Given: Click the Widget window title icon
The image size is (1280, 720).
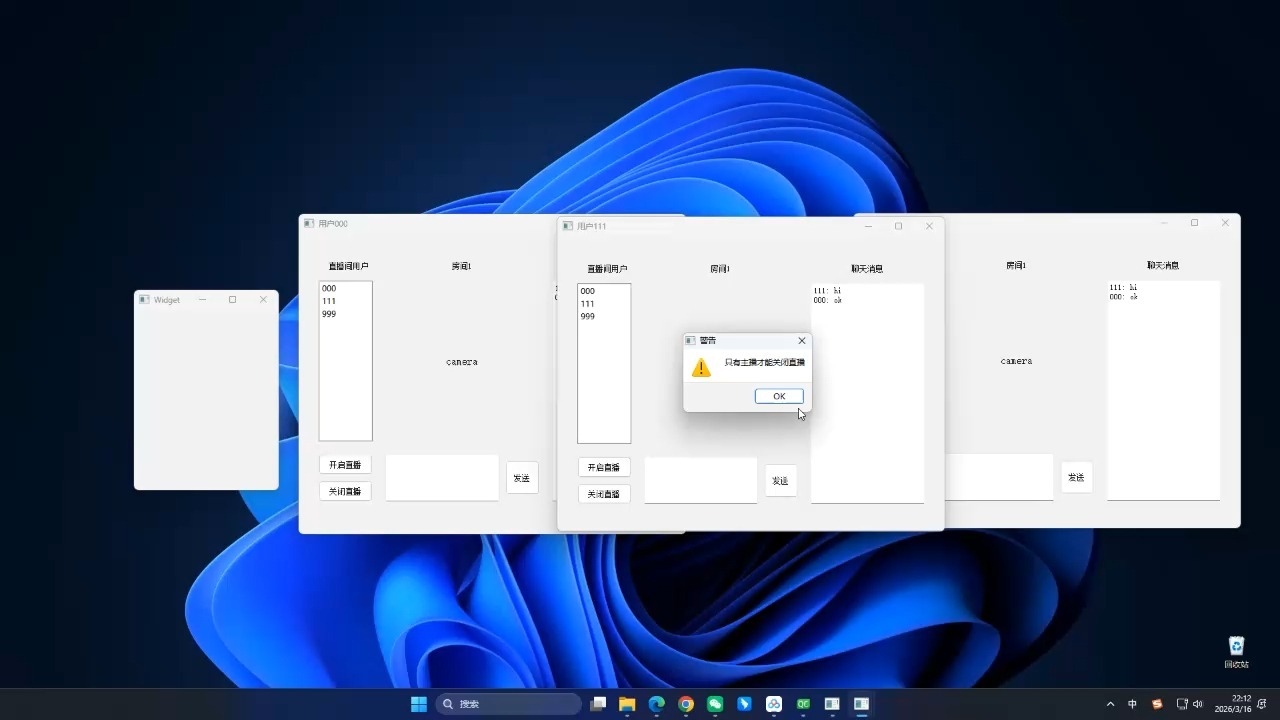Looking at the screenshot, I should (x=144, y=300).
